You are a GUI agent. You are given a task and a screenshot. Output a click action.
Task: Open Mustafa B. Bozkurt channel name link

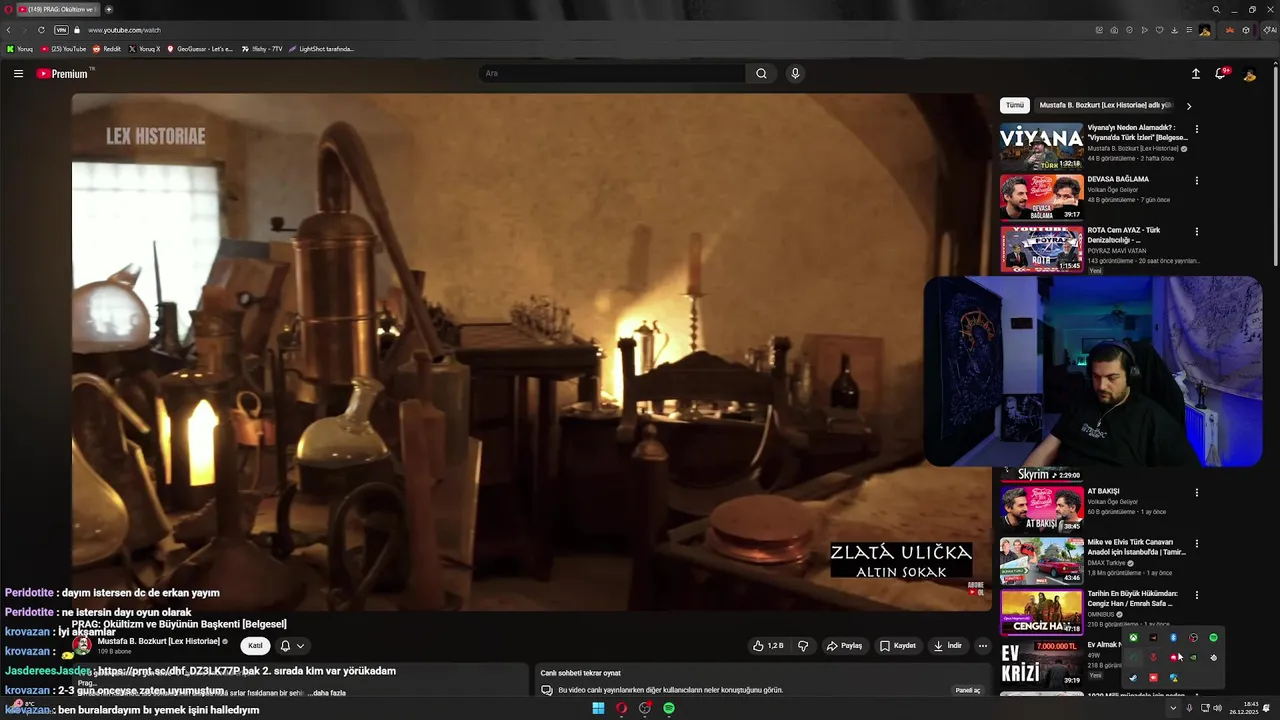pos(159,641)
